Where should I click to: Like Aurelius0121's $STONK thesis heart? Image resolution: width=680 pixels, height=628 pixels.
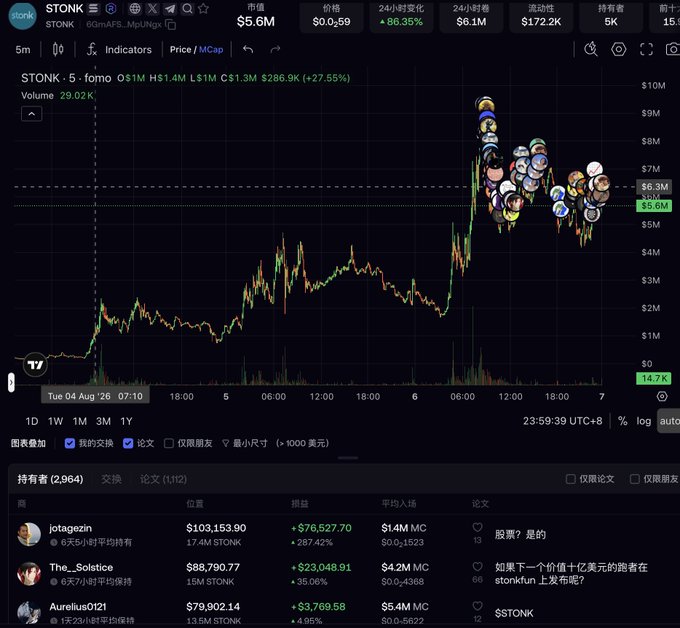[x=477, y=606]
